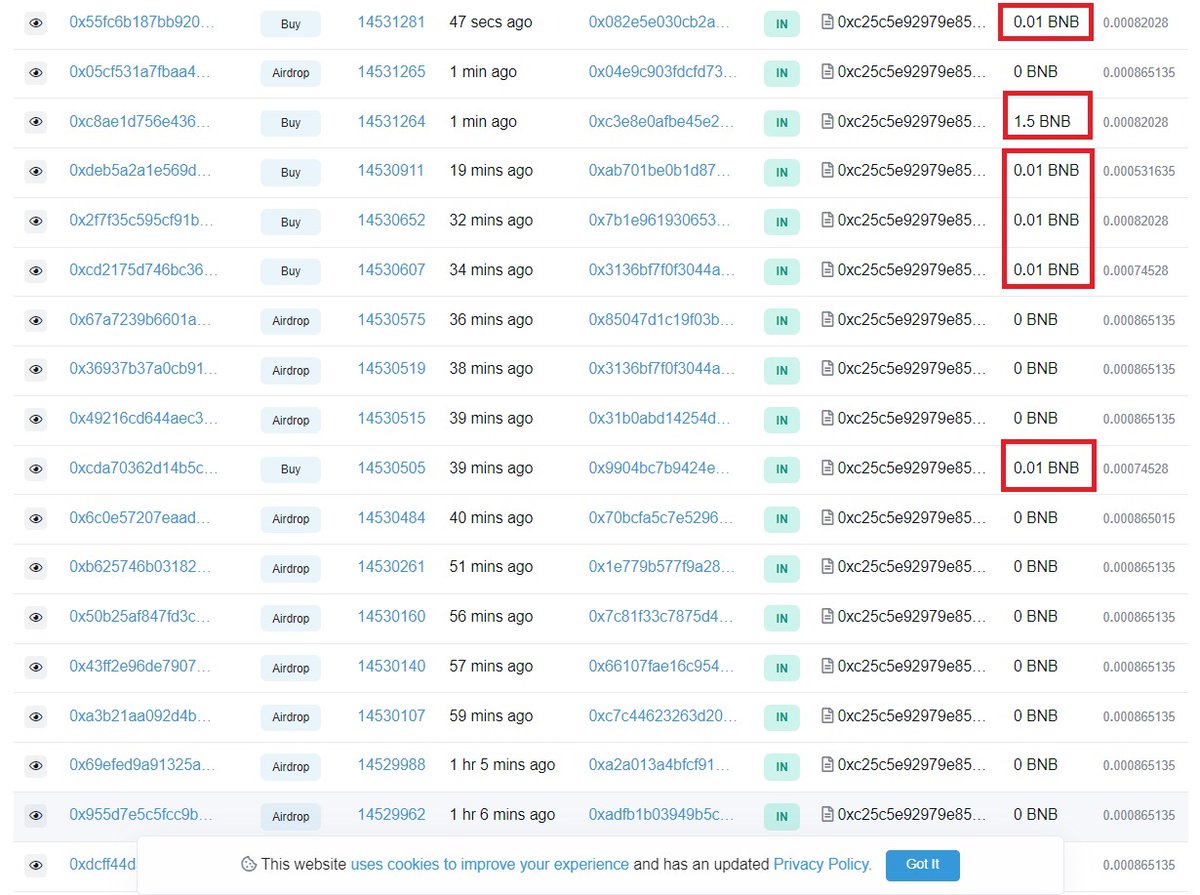Image resolution: width=1200 pixels, height=895 pixels.
Task: Click the IN badge in the 57 mins ago row
Action: [782, 667]
